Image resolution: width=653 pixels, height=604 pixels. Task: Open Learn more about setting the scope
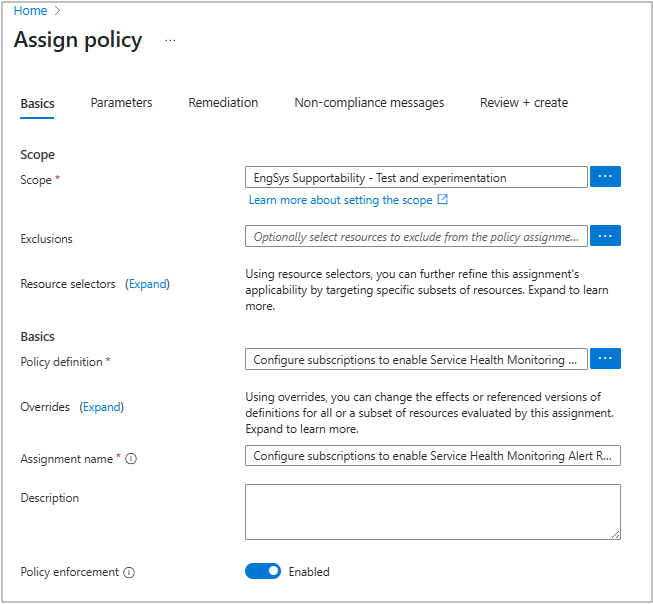tap(340, 200)
